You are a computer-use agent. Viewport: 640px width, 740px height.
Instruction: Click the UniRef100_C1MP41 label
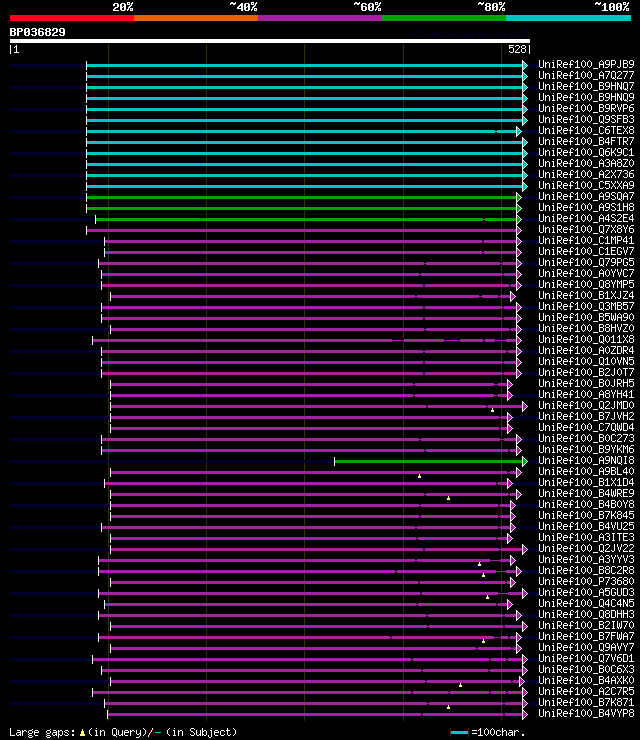[586, 240]
